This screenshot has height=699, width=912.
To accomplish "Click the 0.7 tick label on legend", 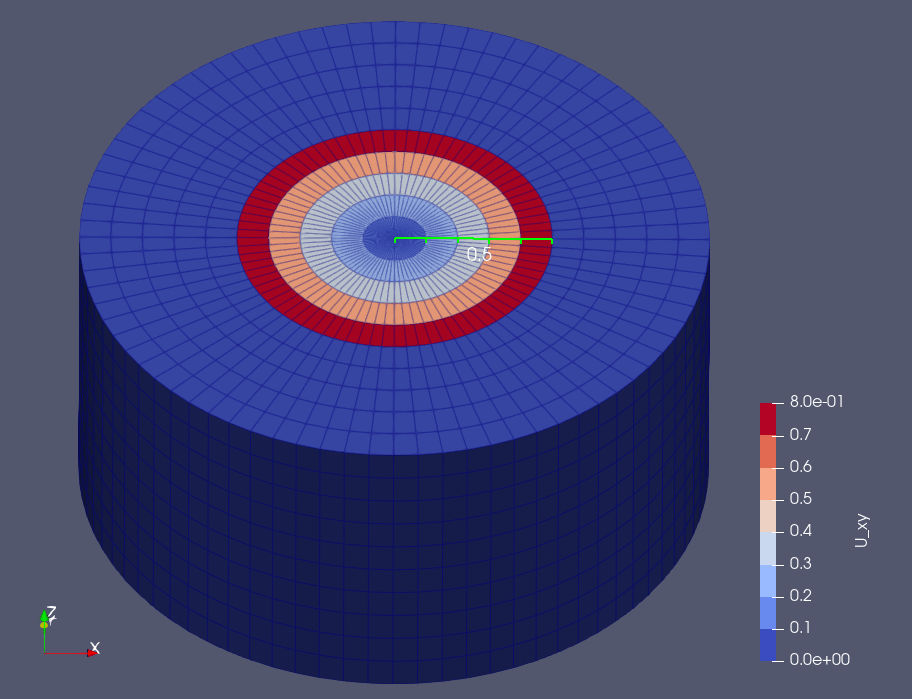I will tap(800, 434).
